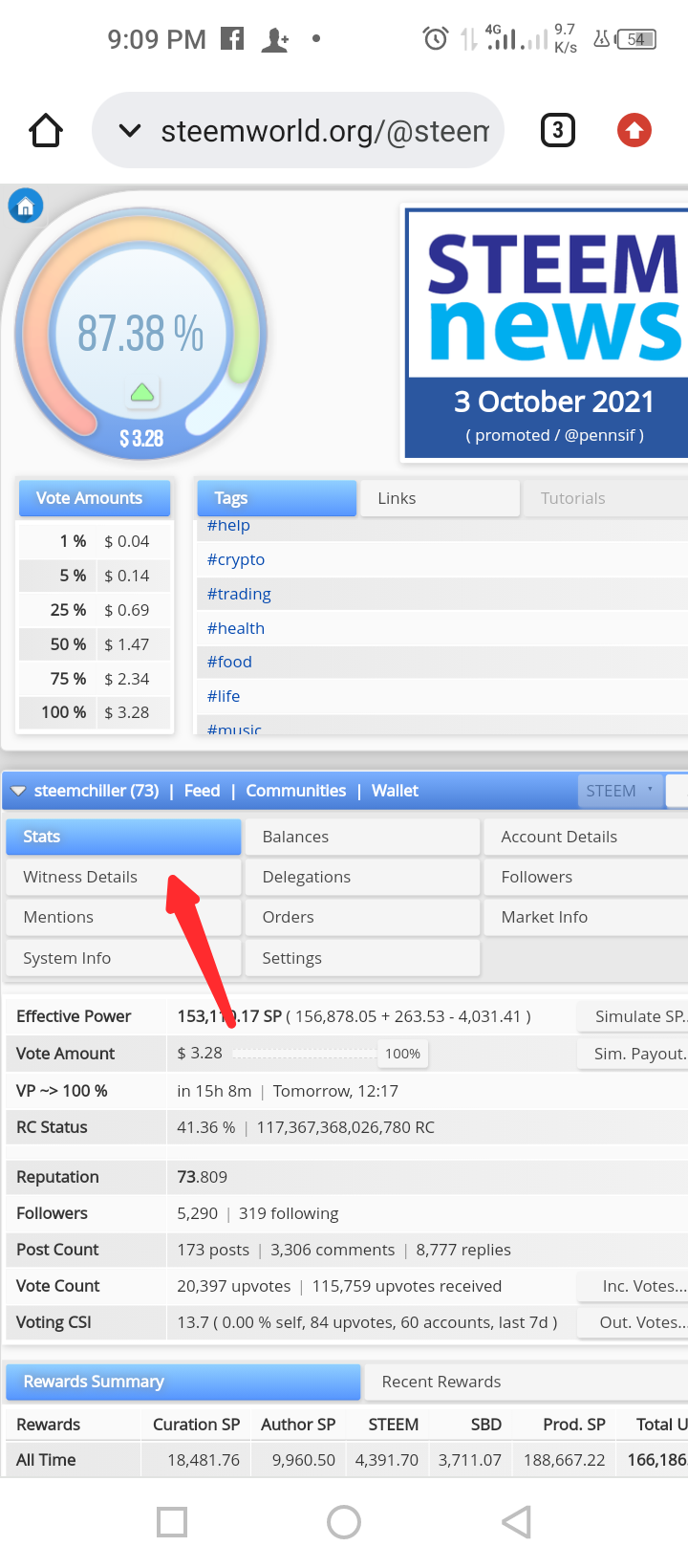Select the Tags tab
The image size is (688, 1568).
(x=276, y=498)
